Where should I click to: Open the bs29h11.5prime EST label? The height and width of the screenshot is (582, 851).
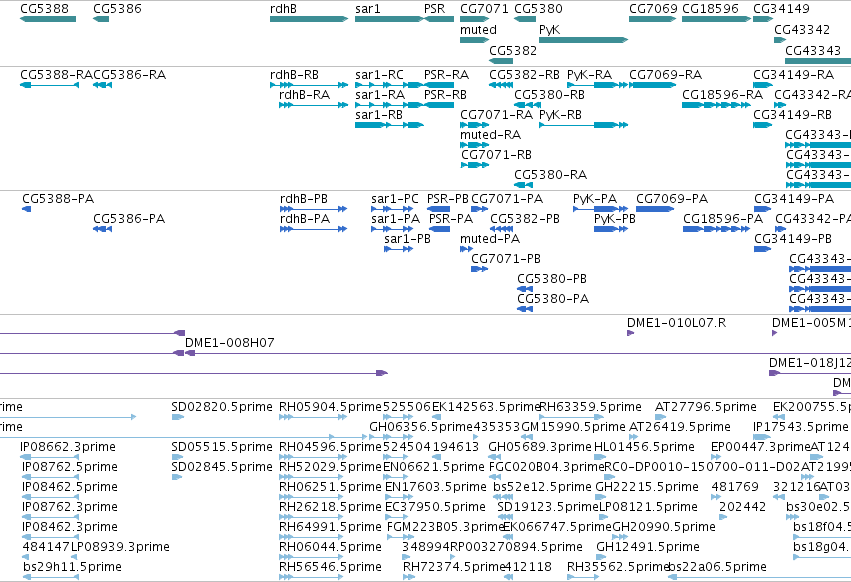(72, 567)
